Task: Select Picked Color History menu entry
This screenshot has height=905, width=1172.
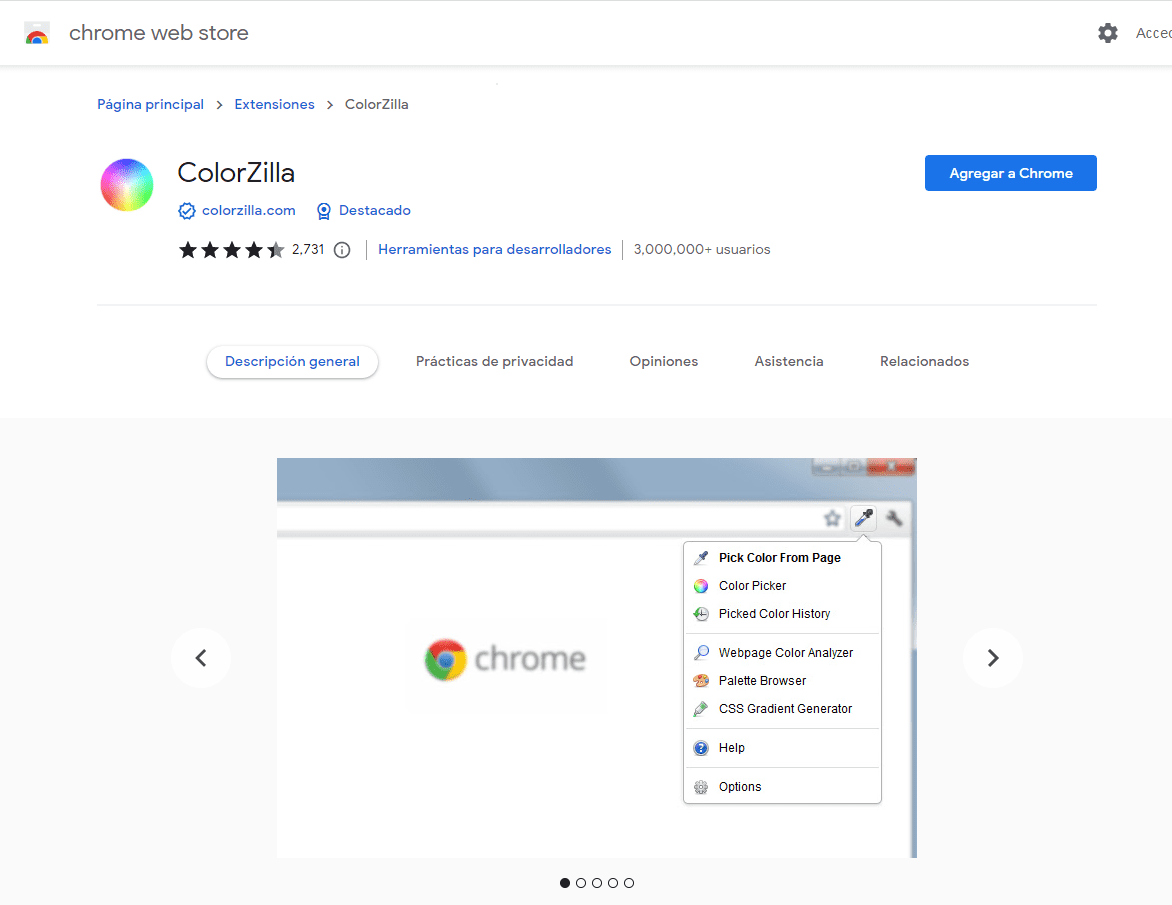Action: coord(782,614)
